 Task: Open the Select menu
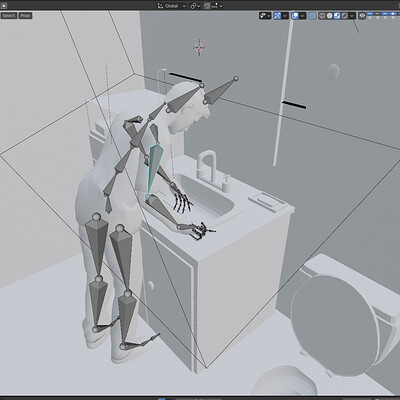pos(8,16)
